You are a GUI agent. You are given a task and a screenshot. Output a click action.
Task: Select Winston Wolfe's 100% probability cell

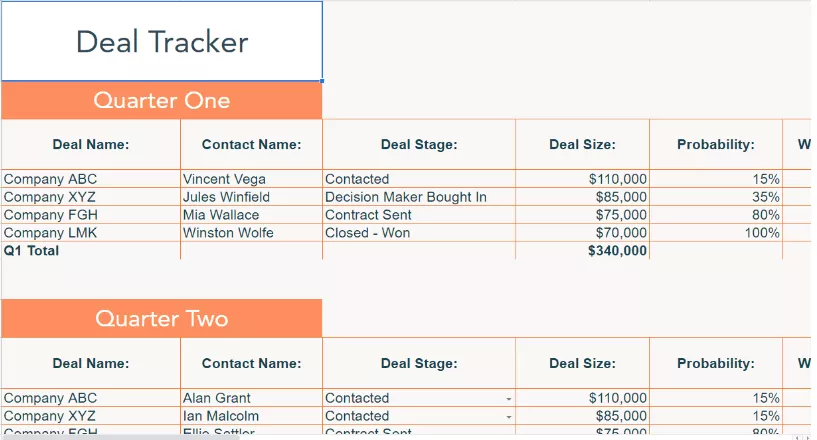(716, 233)
